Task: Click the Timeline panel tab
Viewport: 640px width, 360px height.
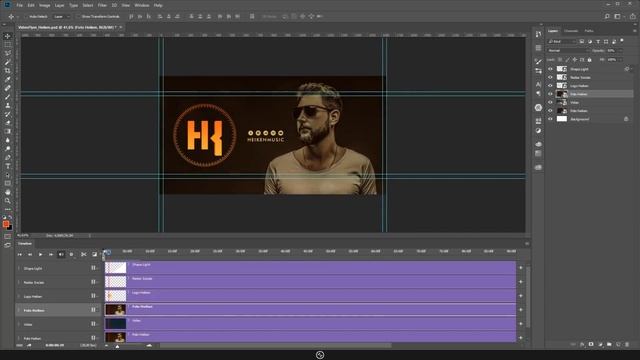Action: (x=24, y=244)
